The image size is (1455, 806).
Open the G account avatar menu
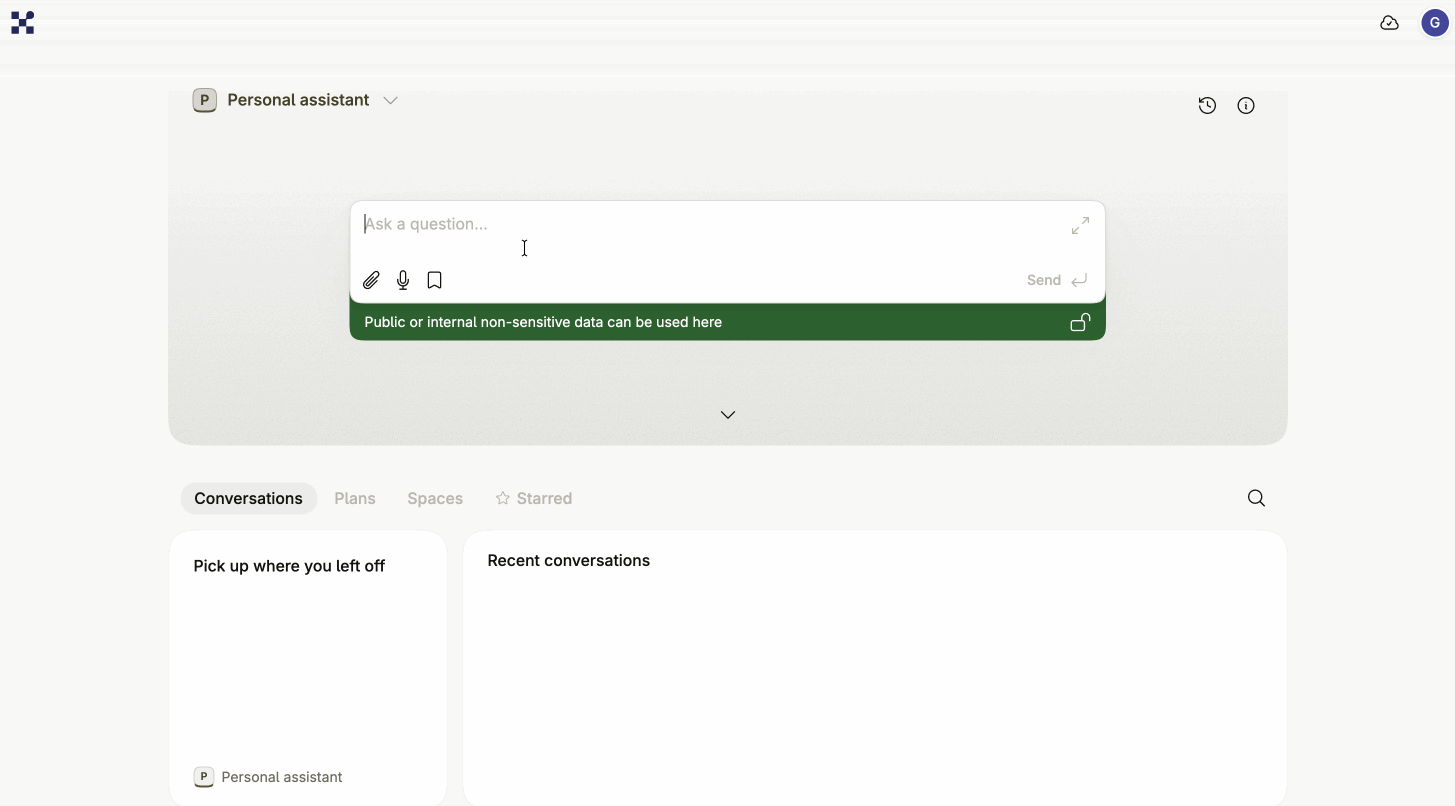pos(1434,22)
